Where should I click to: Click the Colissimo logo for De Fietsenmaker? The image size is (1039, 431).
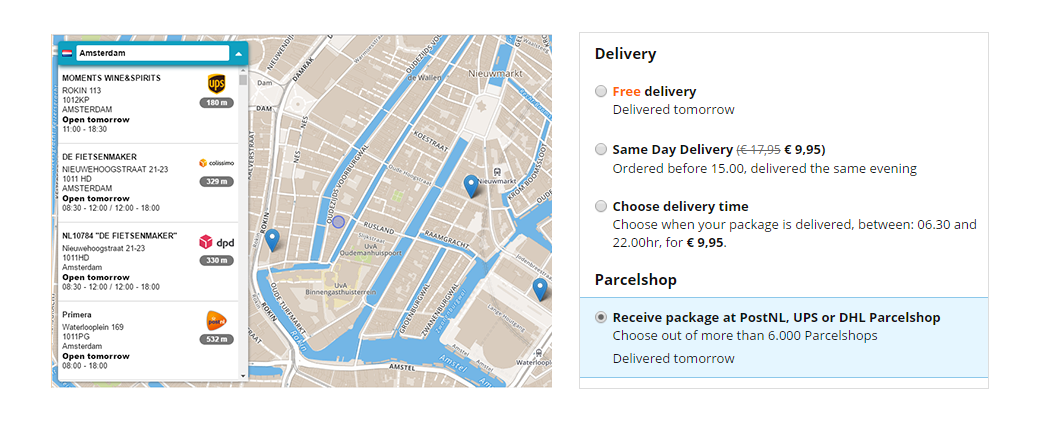point(217,163)
